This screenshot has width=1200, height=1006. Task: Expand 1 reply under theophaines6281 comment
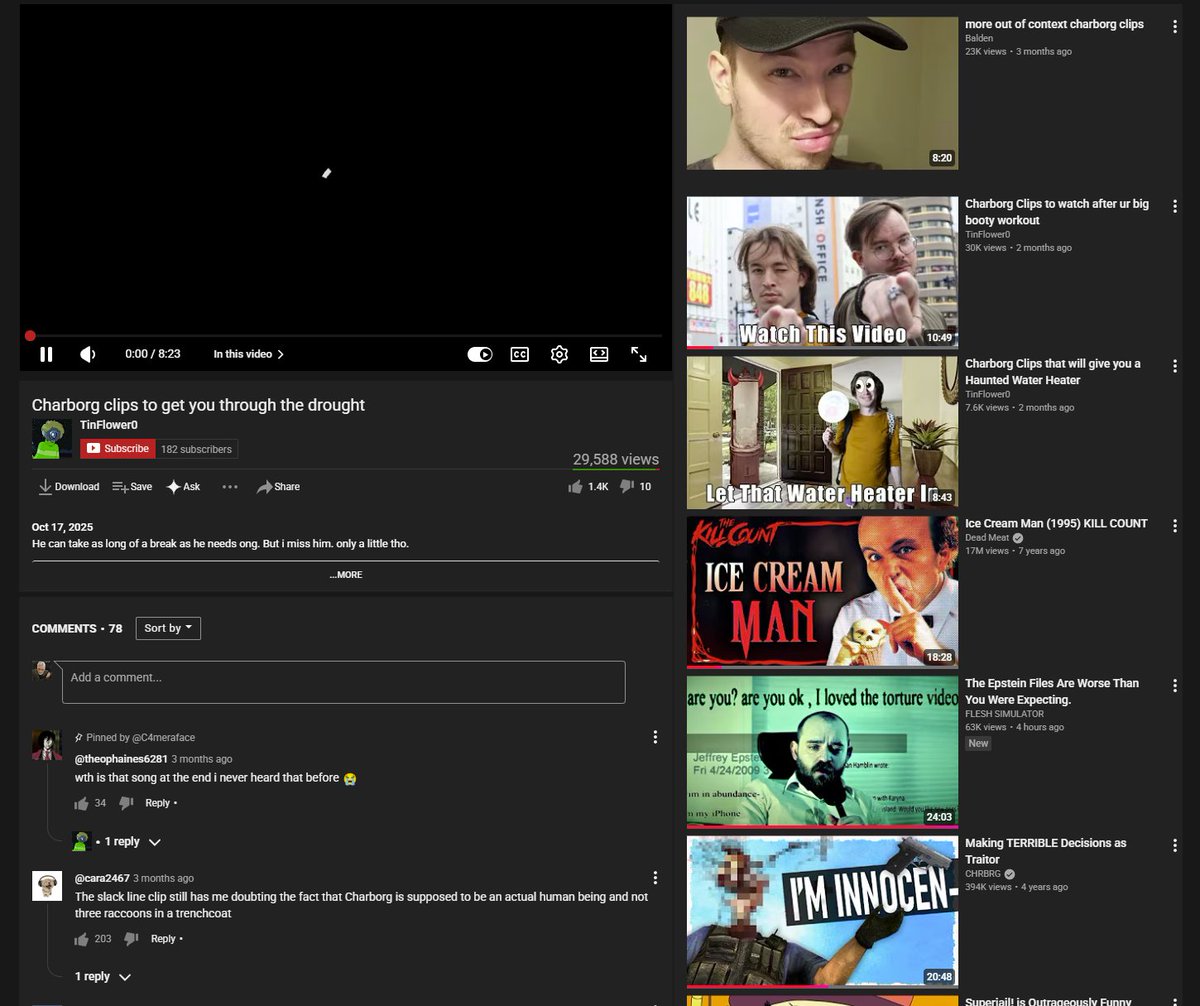pyautogui.click(x=132, y=842)
